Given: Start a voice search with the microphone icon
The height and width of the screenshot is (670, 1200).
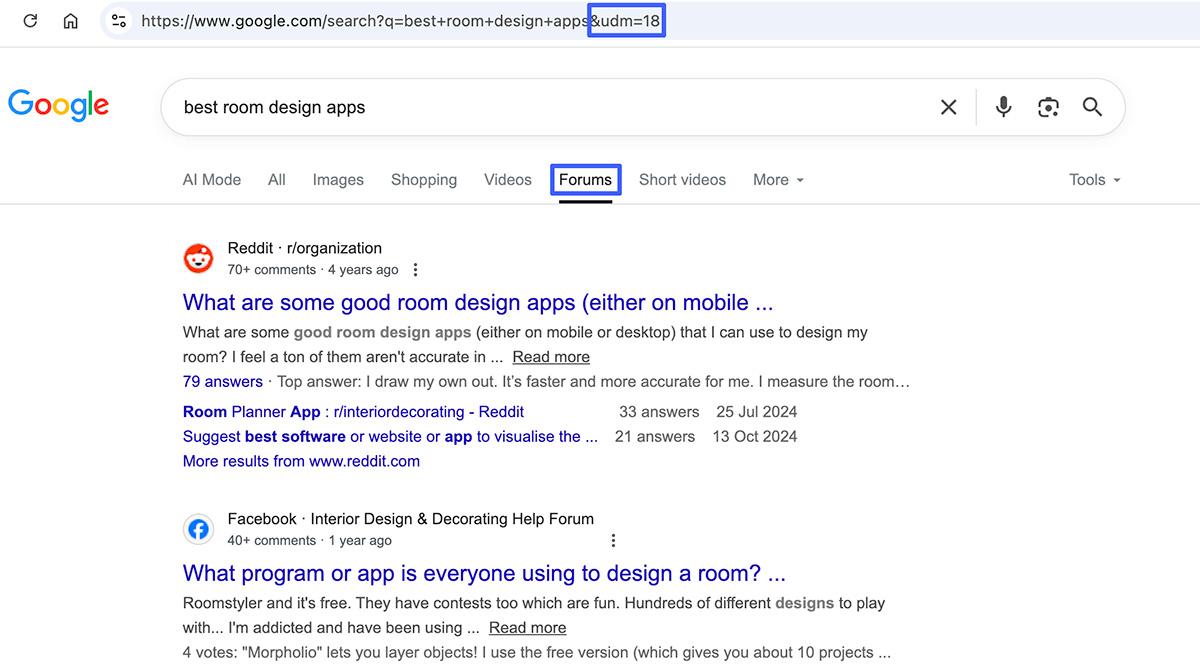Looking at the screenshot, I should click(x=1003, y=106).
